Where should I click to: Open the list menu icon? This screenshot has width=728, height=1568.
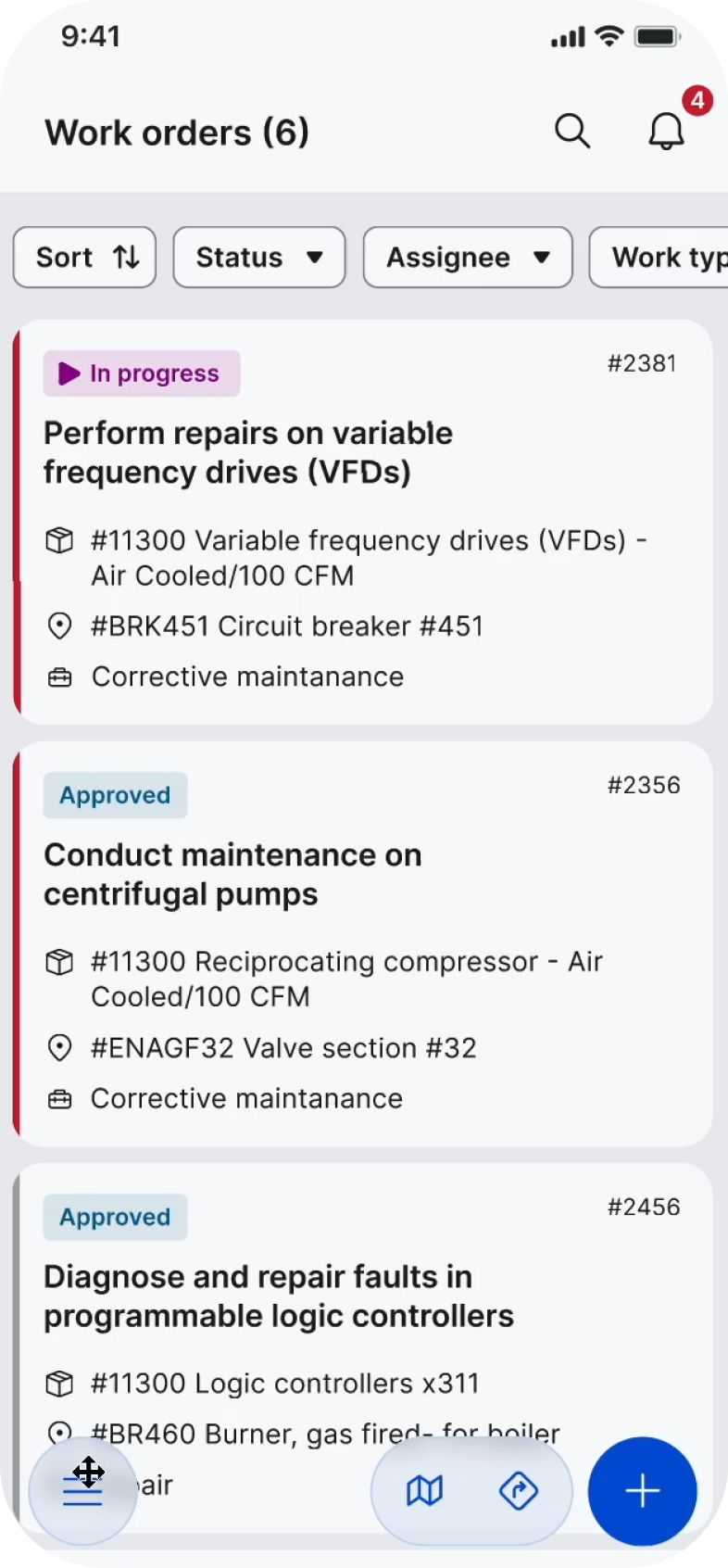82,1490
